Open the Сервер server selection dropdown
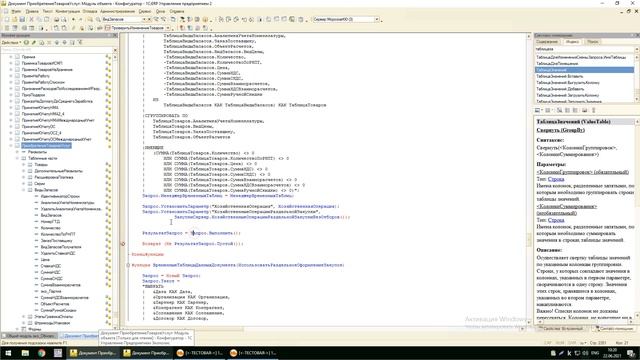The width and height of the screenshot is (640, 360). click(x=377, y=19)
